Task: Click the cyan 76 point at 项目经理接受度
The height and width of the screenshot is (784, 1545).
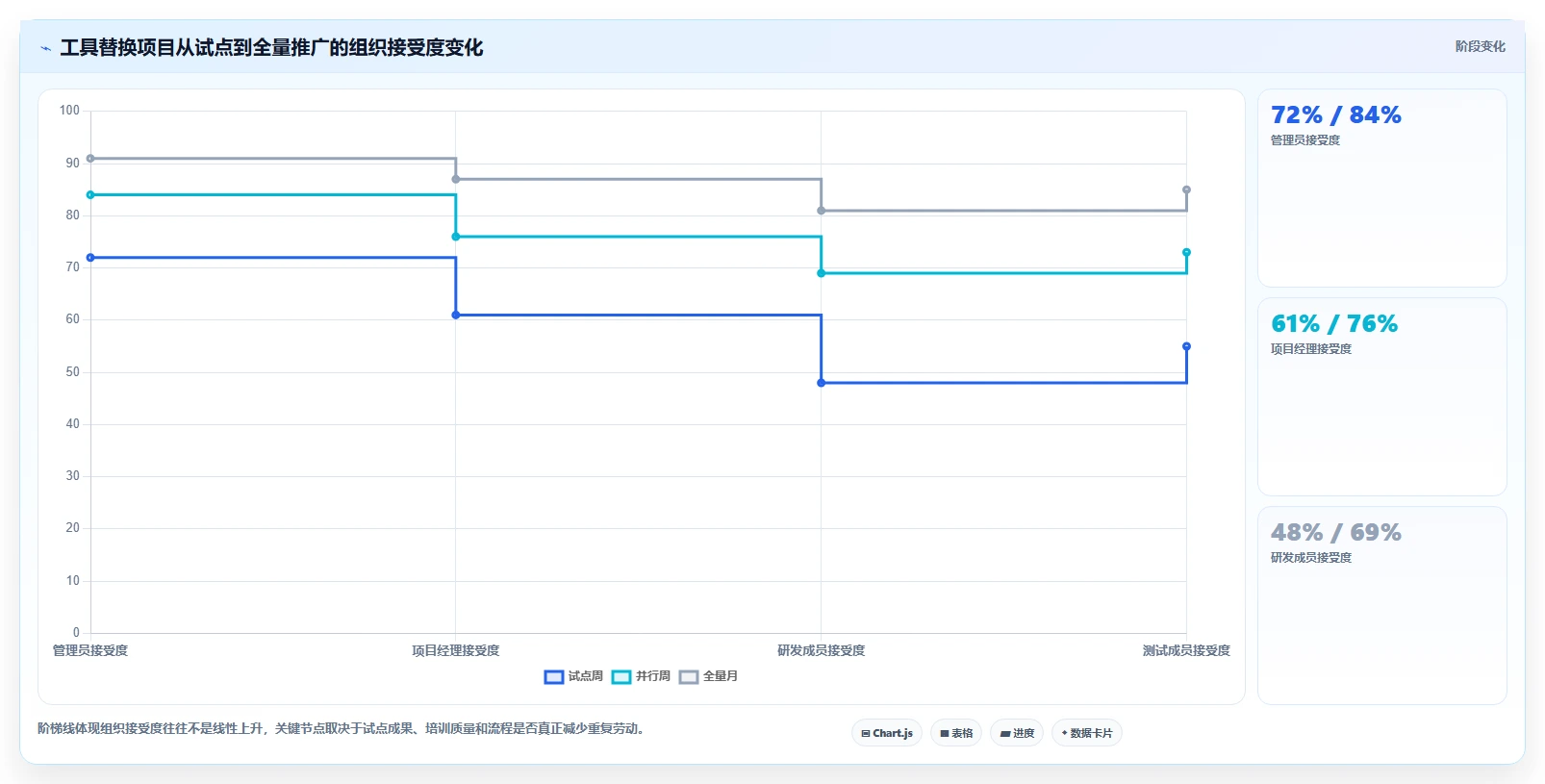Action: [x=456, y=237]
